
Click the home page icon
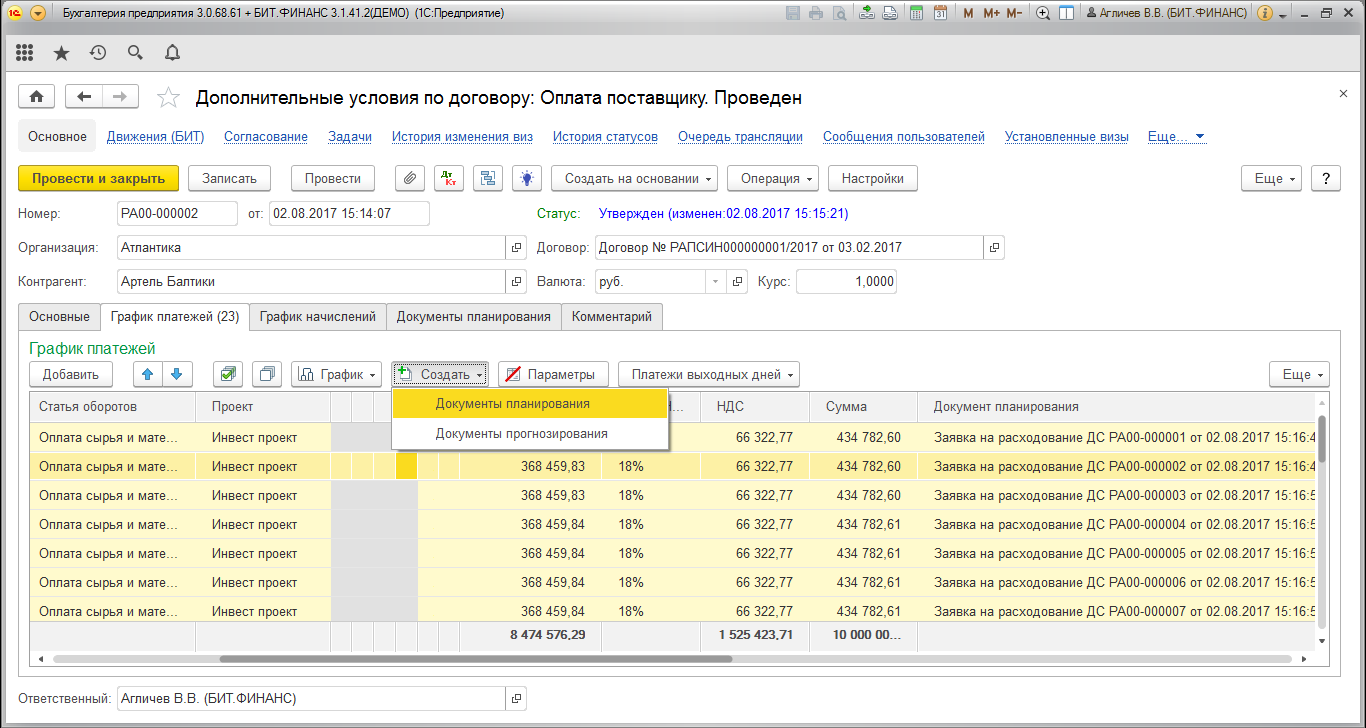pos(37,96)
